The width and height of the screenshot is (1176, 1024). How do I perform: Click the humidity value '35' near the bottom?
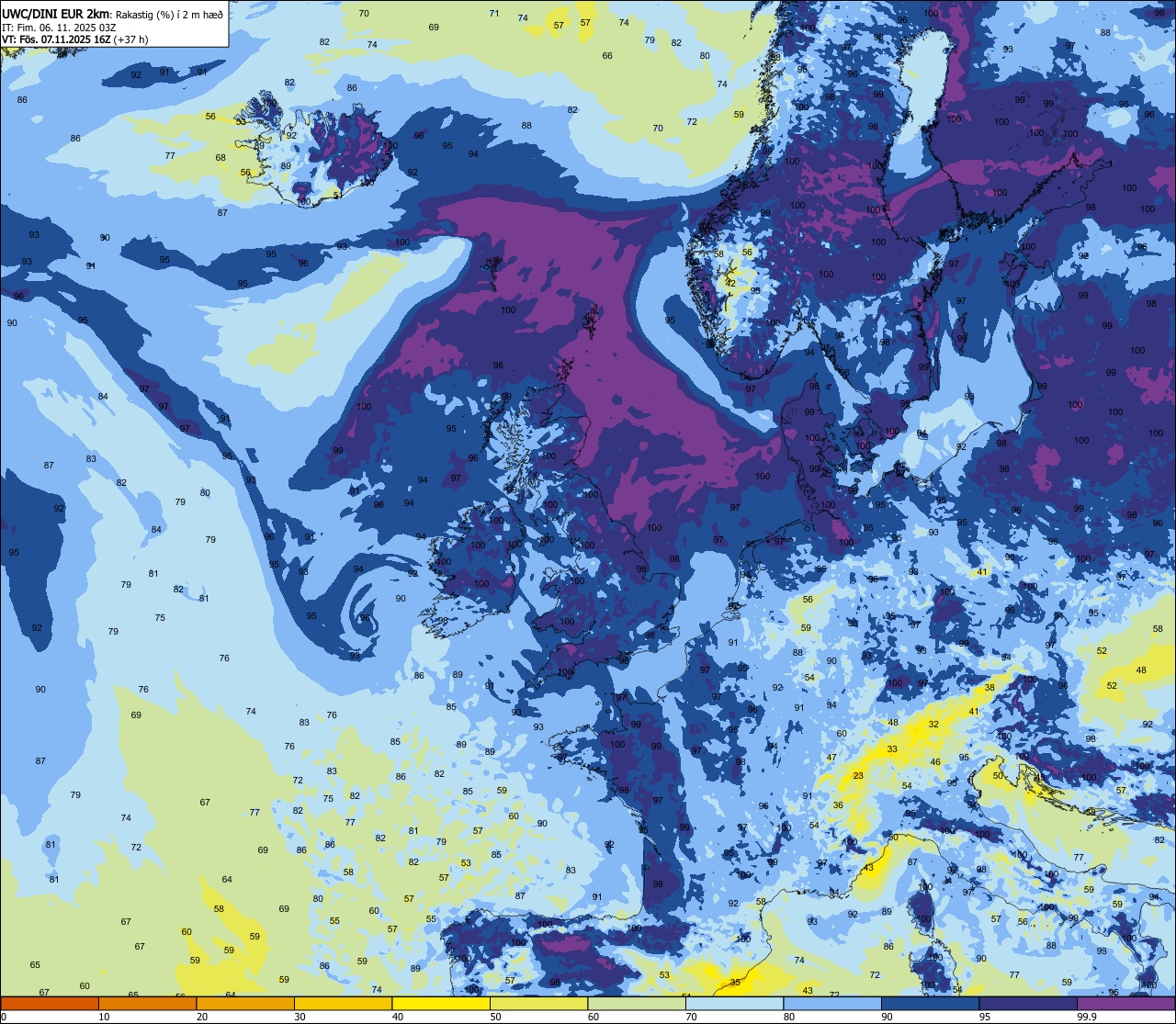click(735, 983)
